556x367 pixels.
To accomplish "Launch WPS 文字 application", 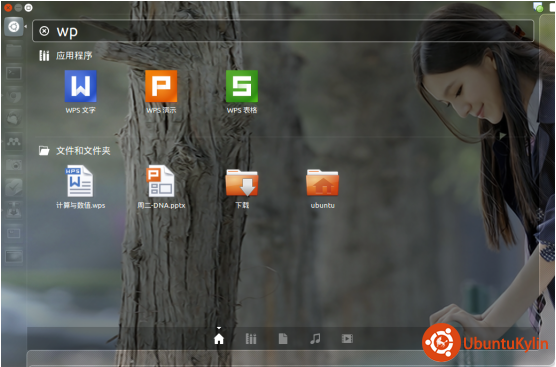I will click(x=80, y=91).
